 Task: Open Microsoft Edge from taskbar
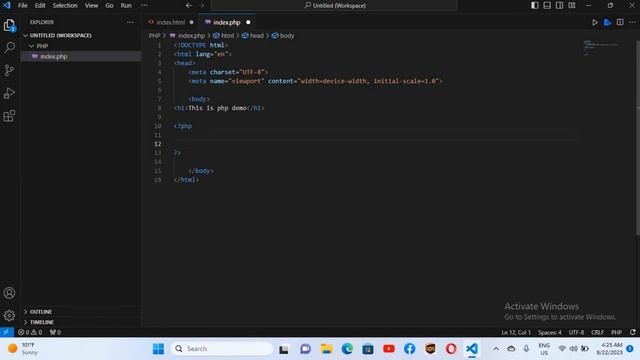coord(347,349)
